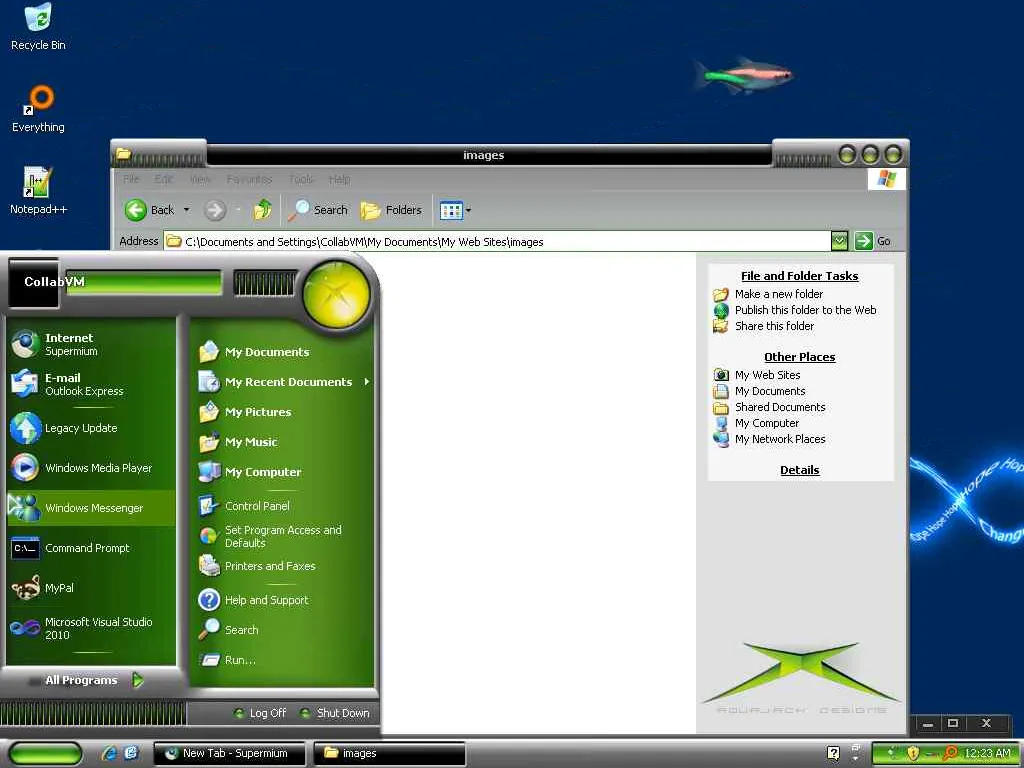Open the View menu

coord(200,179)
